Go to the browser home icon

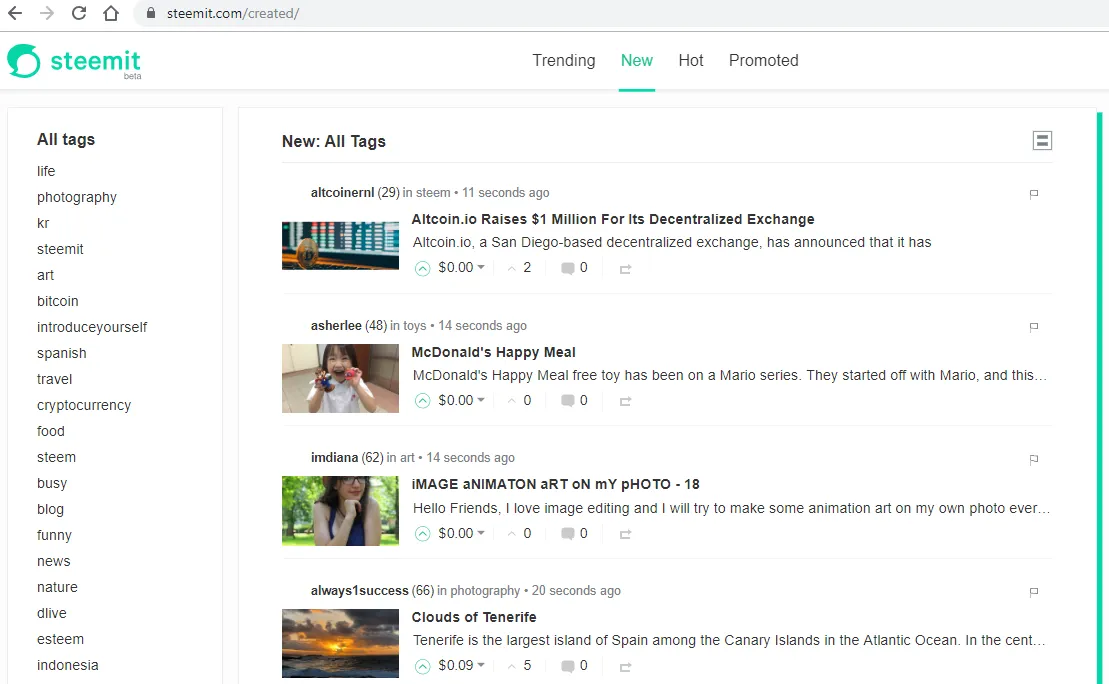click(x=110, y=13)
